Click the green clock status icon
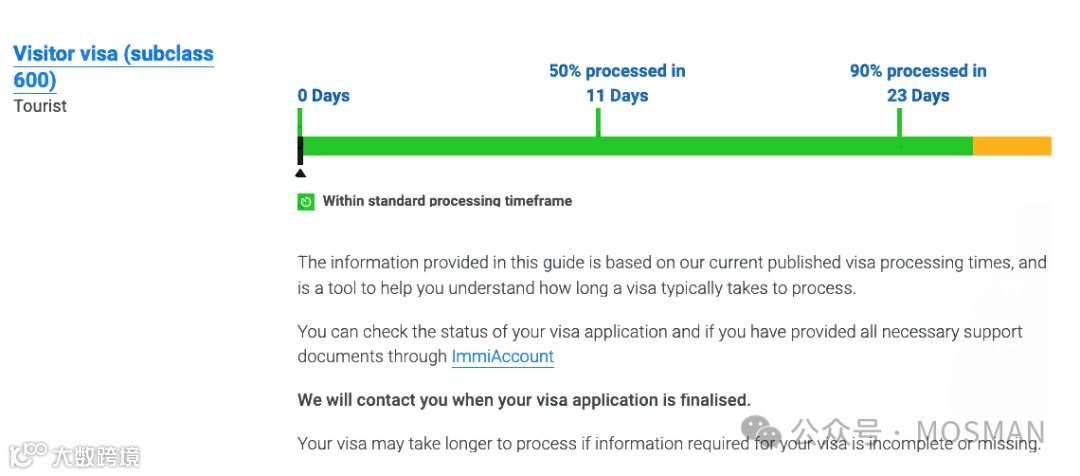This screenshot has height=476, width=1080. [306, 202]
